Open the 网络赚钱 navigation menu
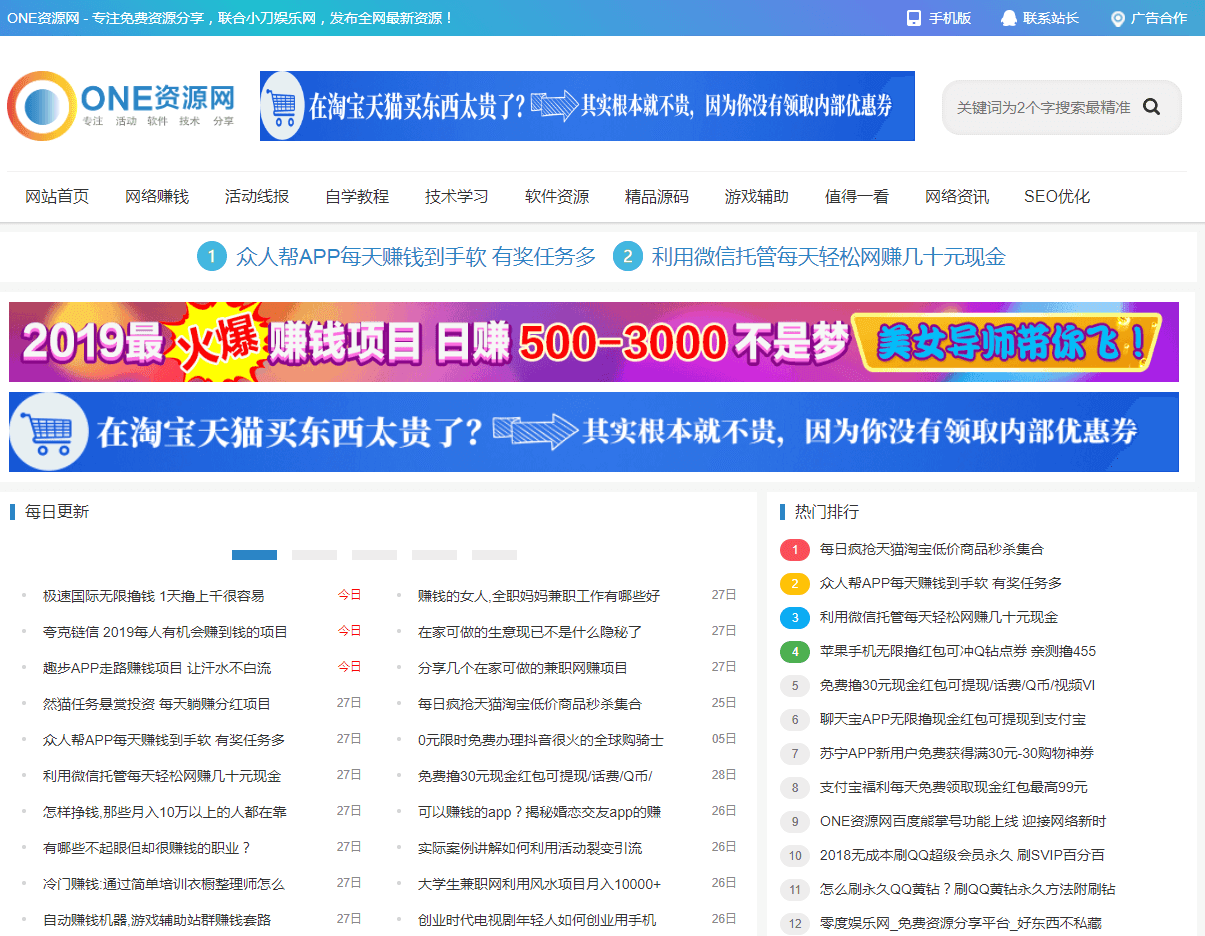Viewport: 1205px width, 936px height. point(156,196)
